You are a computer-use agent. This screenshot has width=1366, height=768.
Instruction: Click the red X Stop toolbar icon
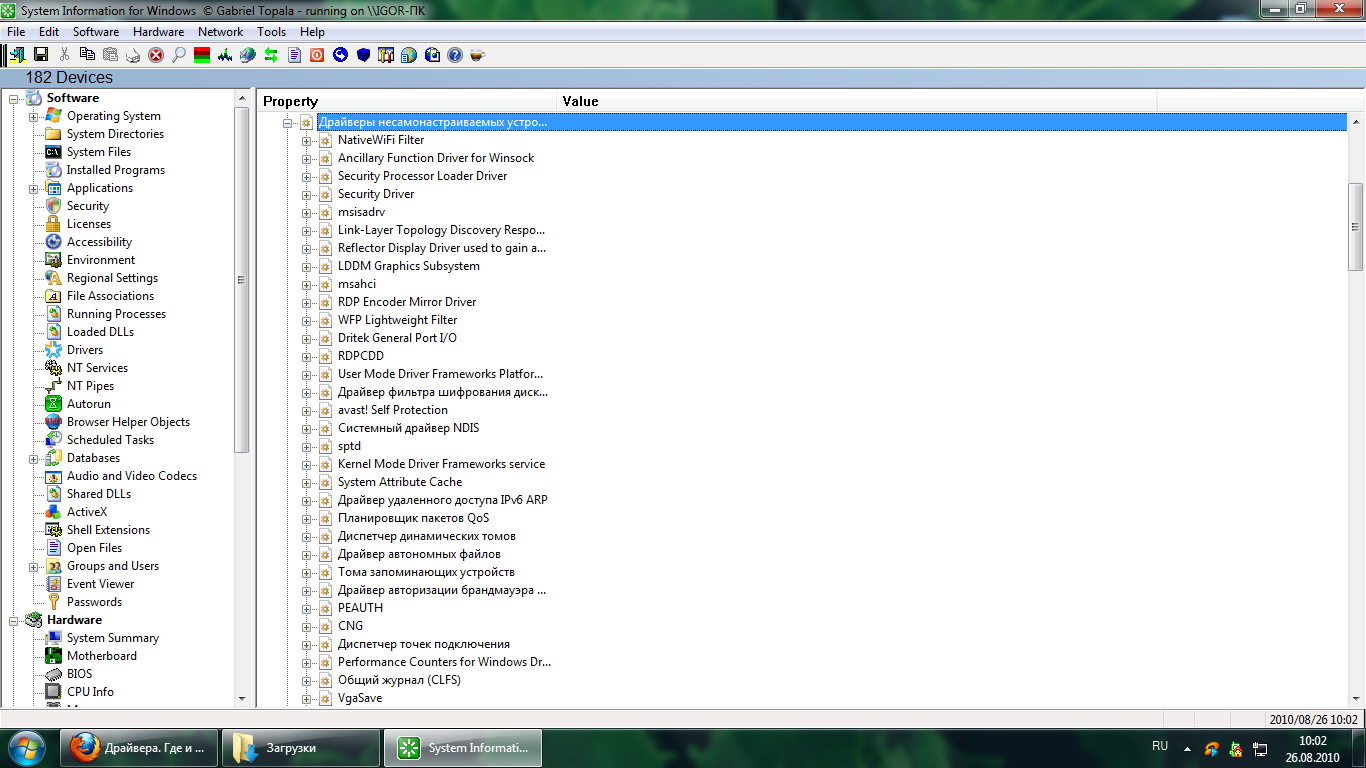tap(156, 55)
